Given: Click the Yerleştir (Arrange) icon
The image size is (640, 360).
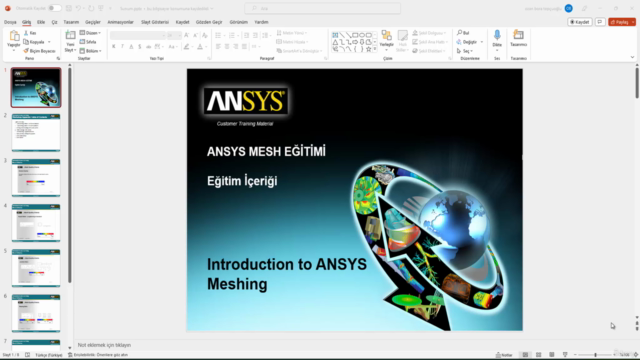Looking at the screenshot, I should 387,36.
